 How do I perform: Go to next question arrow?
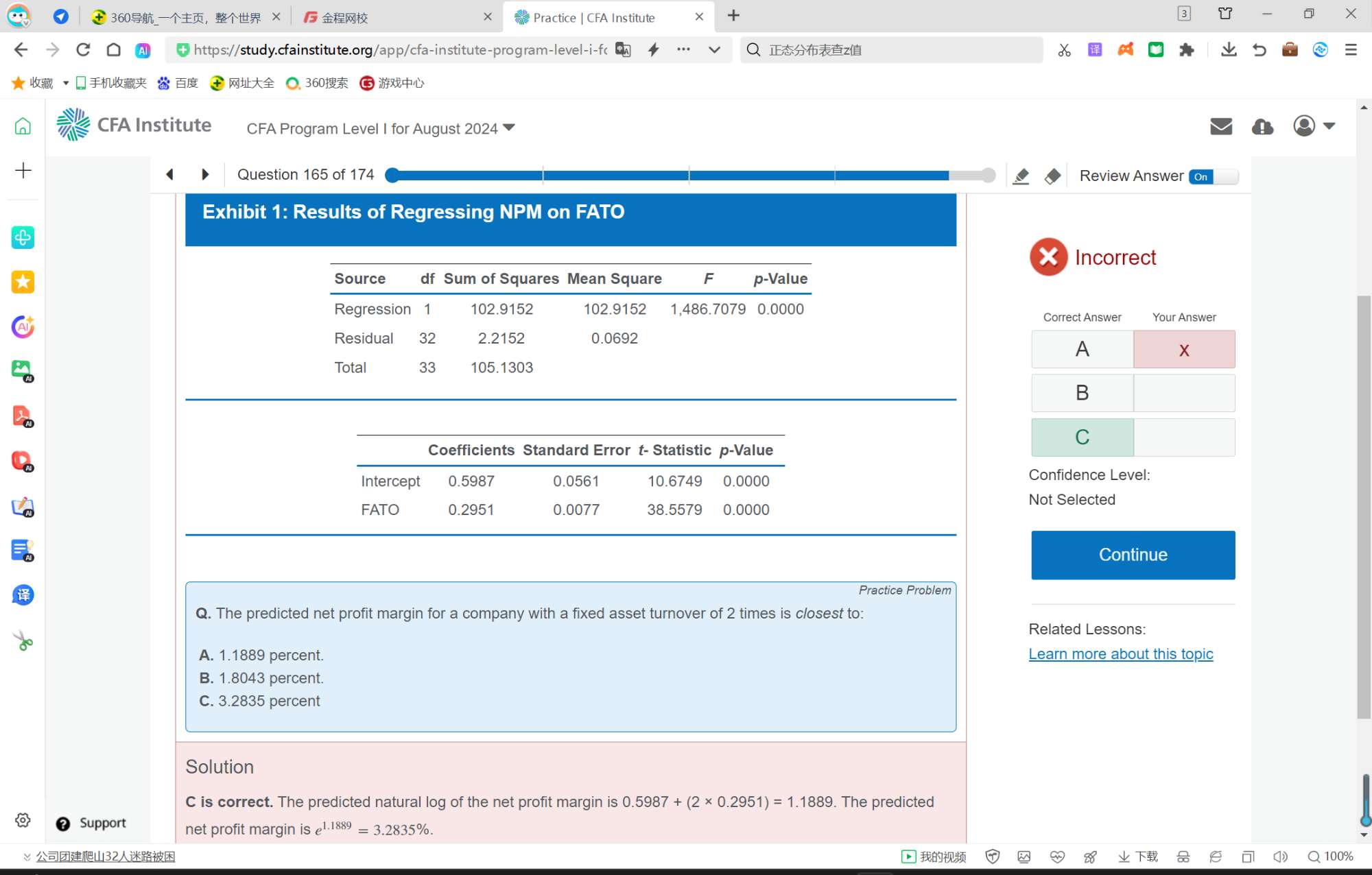pyautogui.click(x=204, y=175)
